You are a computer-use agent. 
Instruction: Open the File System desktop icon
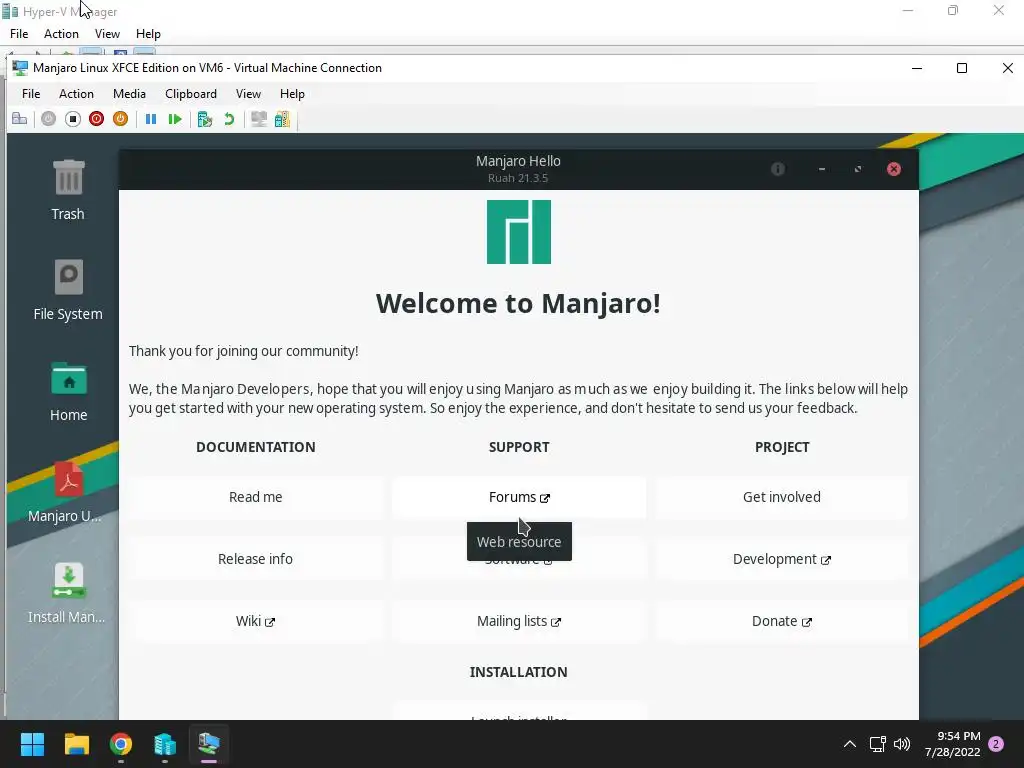pyautogui.click(x=68, y=290)
